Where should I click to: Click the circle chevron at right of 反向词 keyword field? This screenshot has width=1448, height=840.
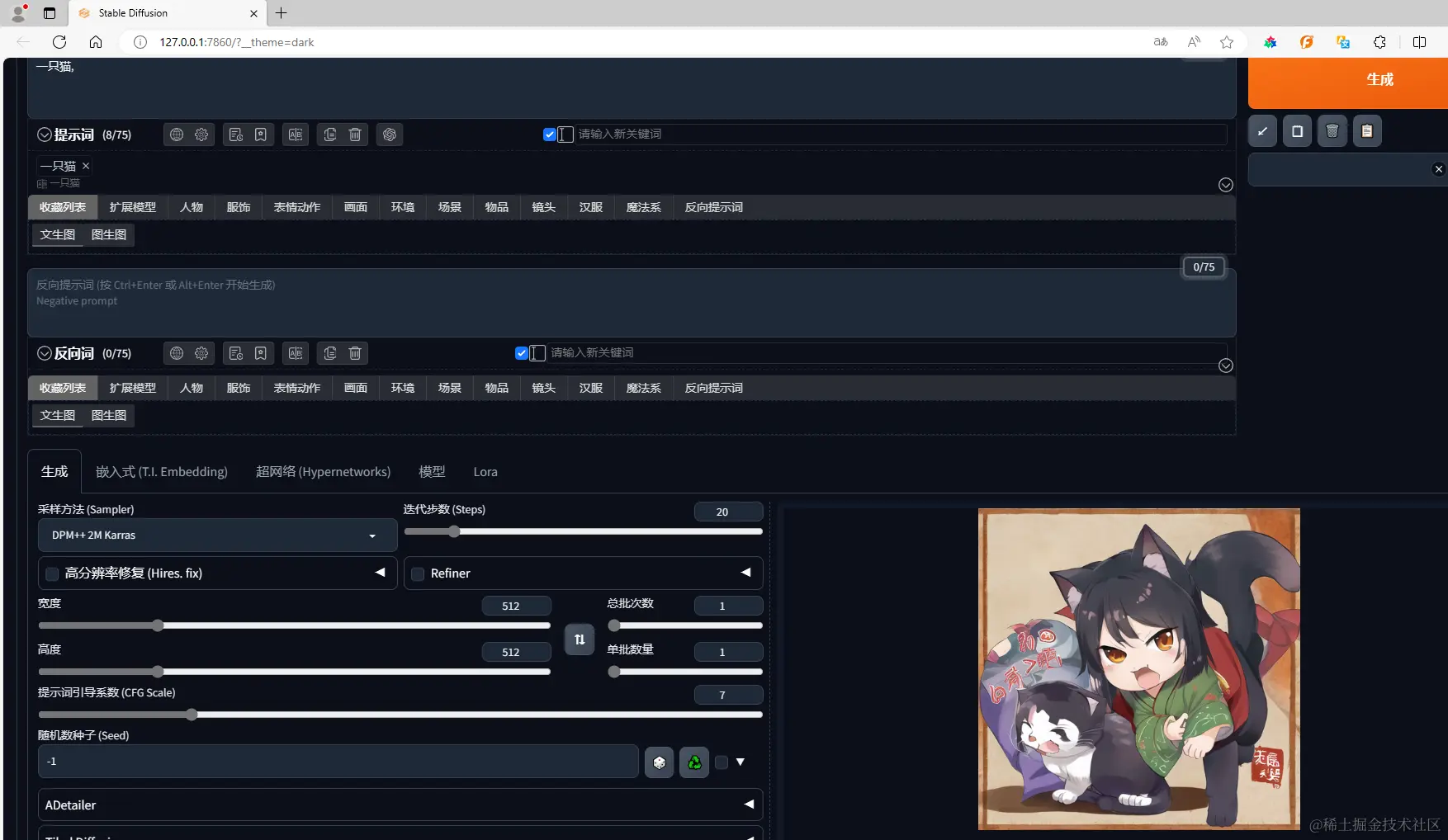[1226, 366]
